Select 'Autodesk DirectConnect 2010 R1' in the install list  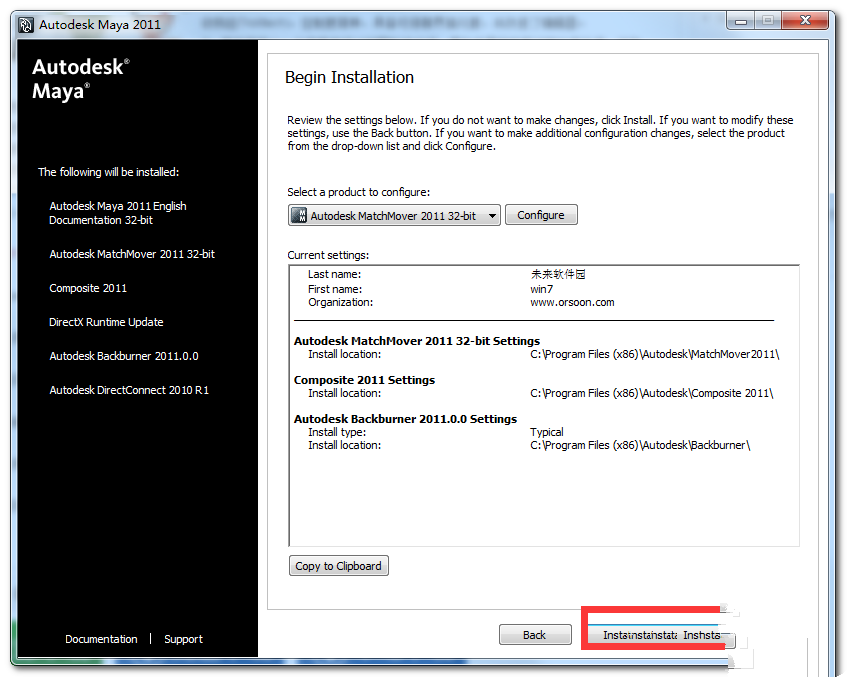(129, 390)
